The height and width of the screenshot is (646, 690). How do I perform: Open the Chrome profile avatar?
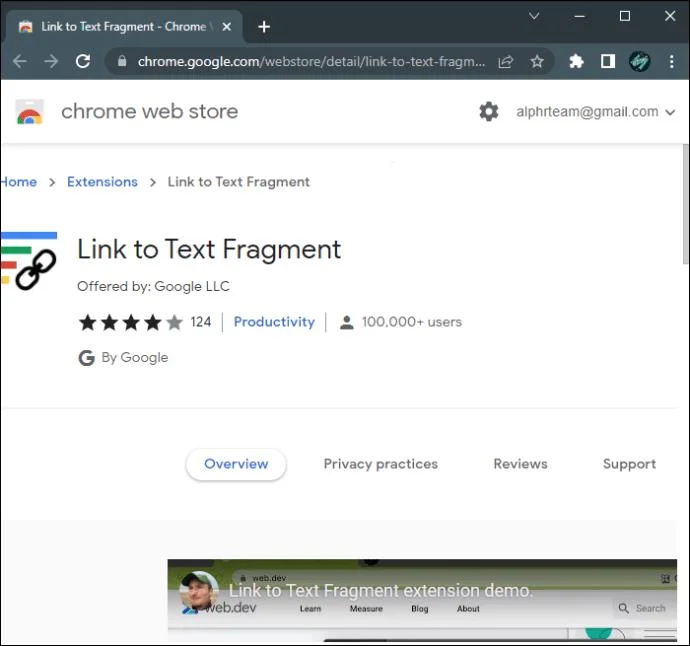639,61
